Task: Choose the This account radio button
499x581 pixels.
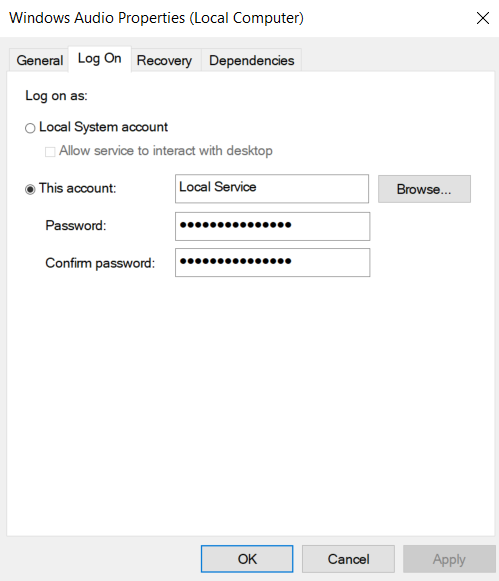Action: coord(30,189)
